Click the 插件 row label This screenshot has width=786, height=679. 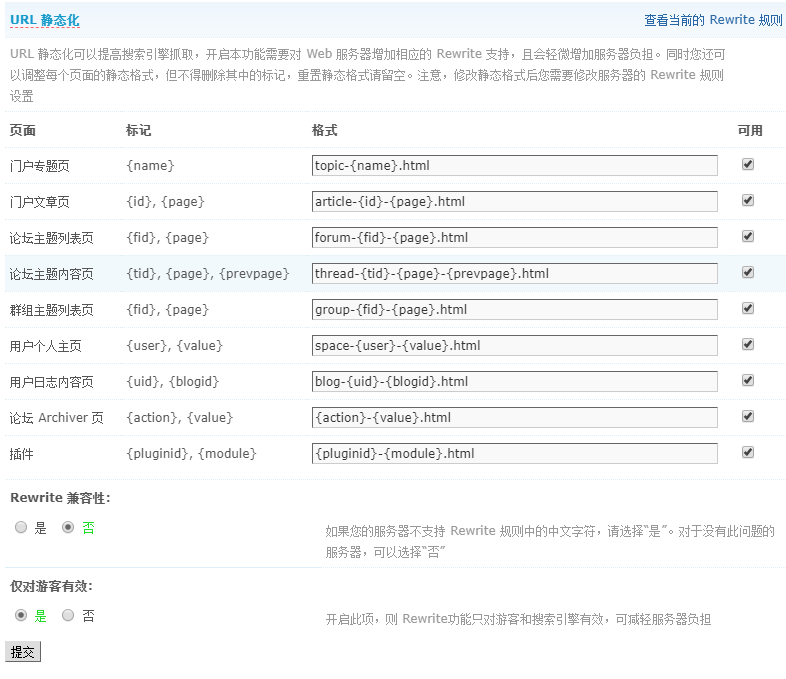[x=22, y=454]
